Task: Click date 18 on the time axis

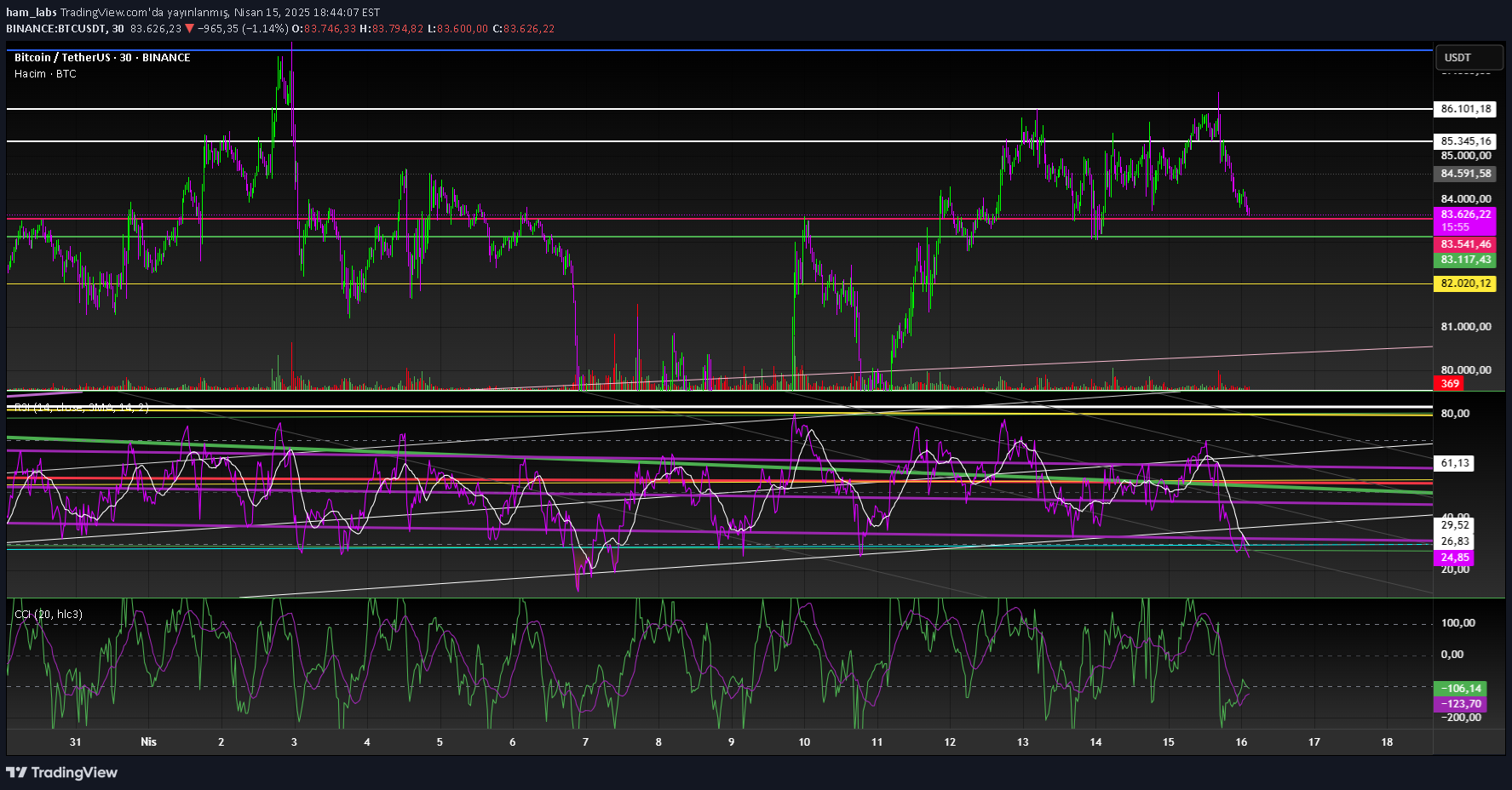Action: pyautogui.click(x=1387, y=742)
